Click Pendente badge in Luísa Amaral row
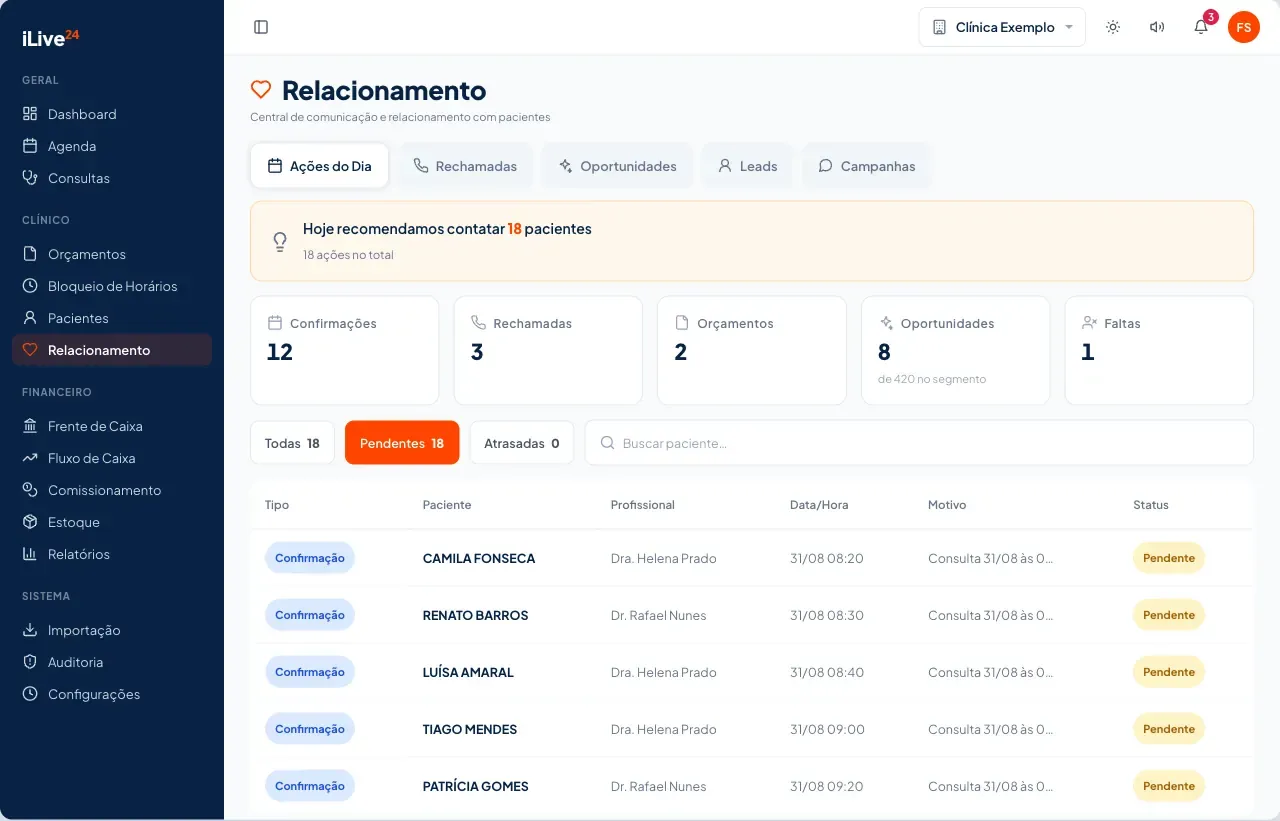The height and width of the screenshot is (821, 1280). [x=1169, y=672]
